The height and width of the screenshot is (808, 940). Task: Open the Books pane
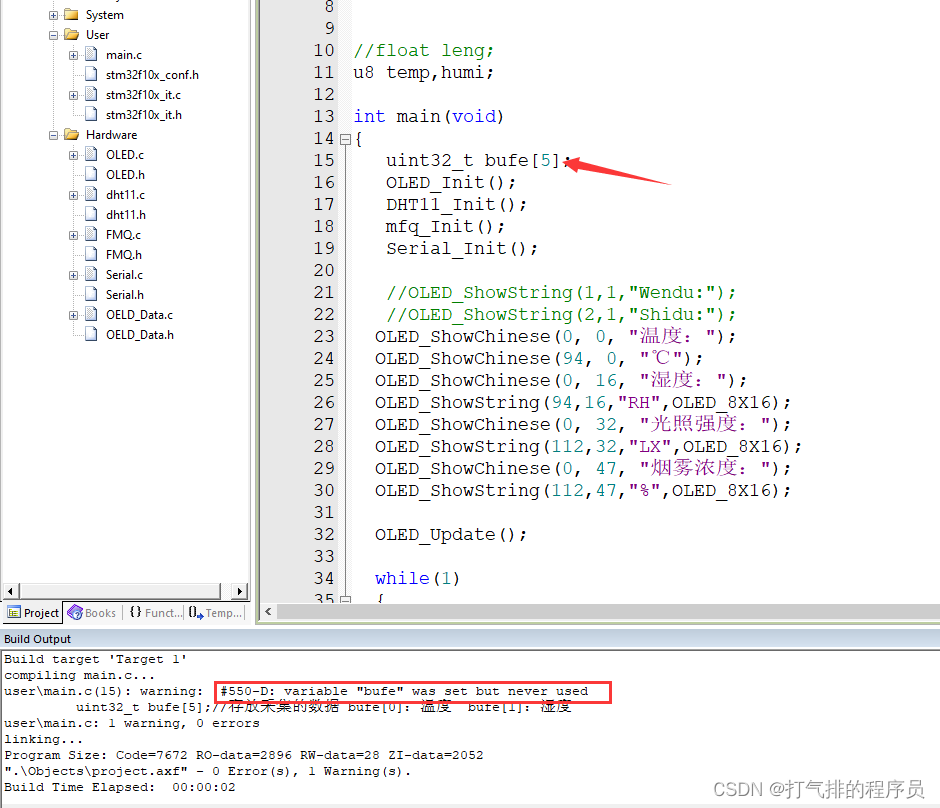92,612
